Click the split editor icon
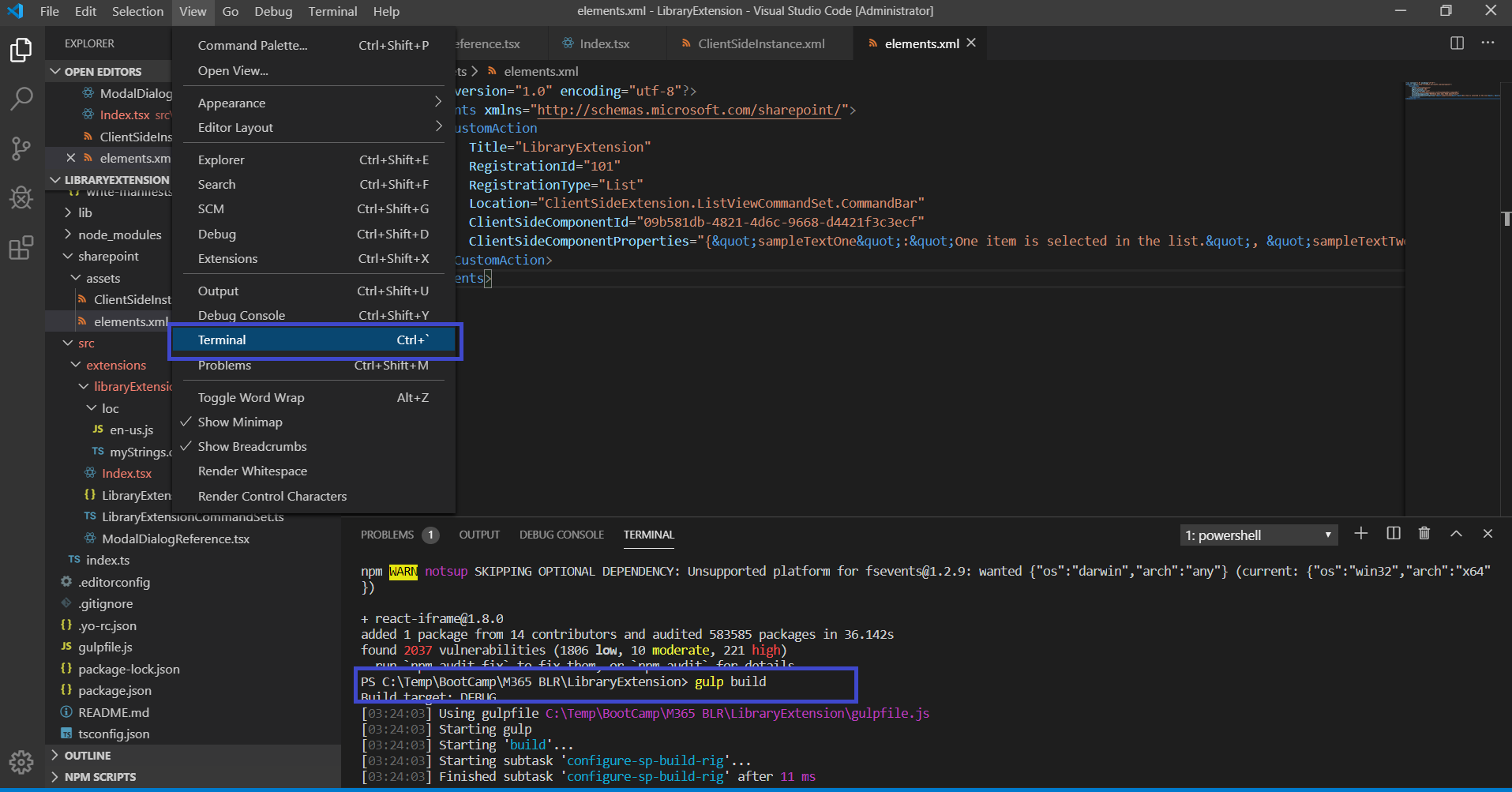Image resolution: width=1512 pixels, height=792 pixels. click(1458, 43)
